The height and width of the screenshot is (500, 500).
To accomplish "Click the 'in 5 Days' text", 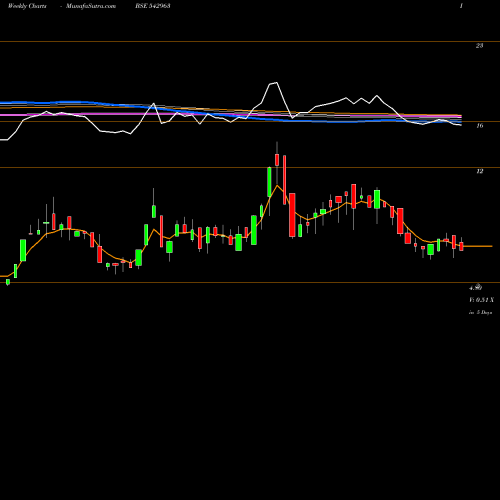I will coord(480,313).
